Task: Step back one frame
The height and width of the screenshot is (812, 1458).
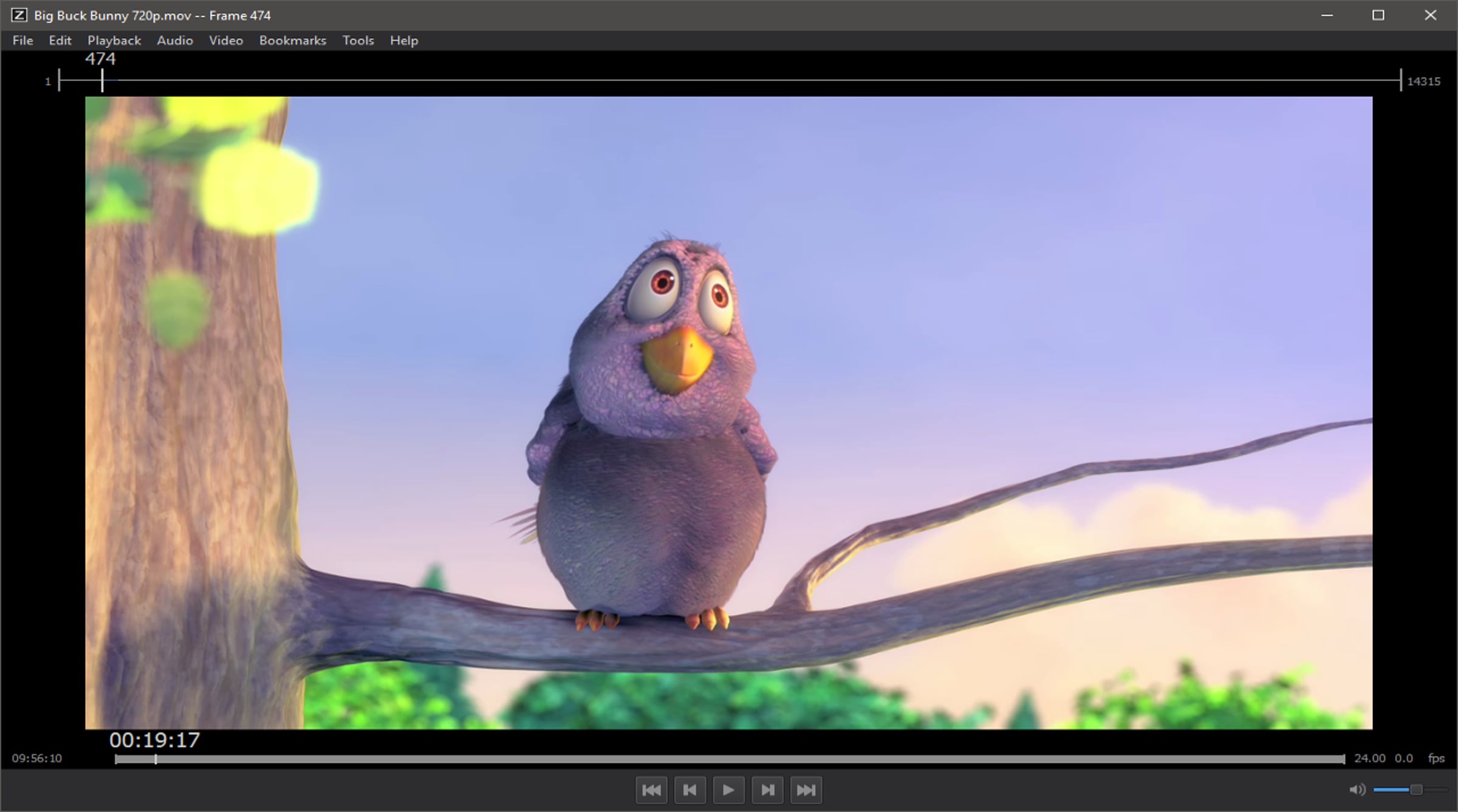Action: coord(690,790)
